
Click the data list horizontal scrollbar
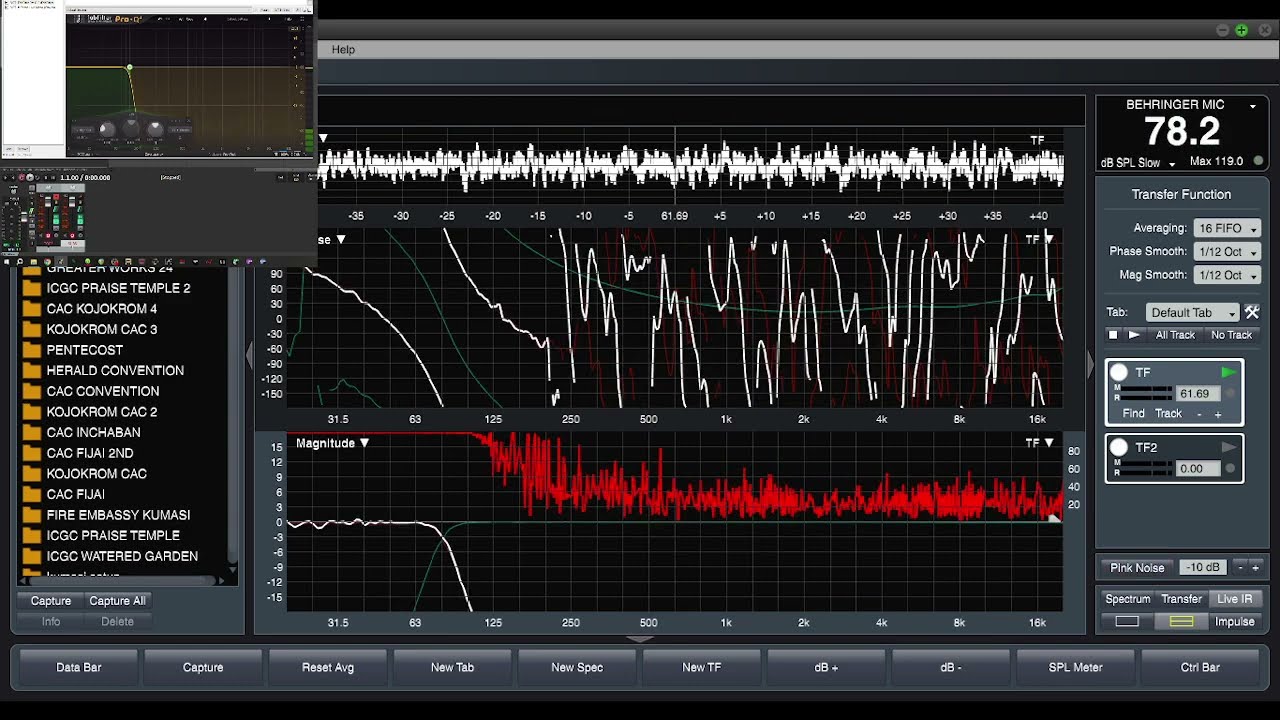[121, 579]
